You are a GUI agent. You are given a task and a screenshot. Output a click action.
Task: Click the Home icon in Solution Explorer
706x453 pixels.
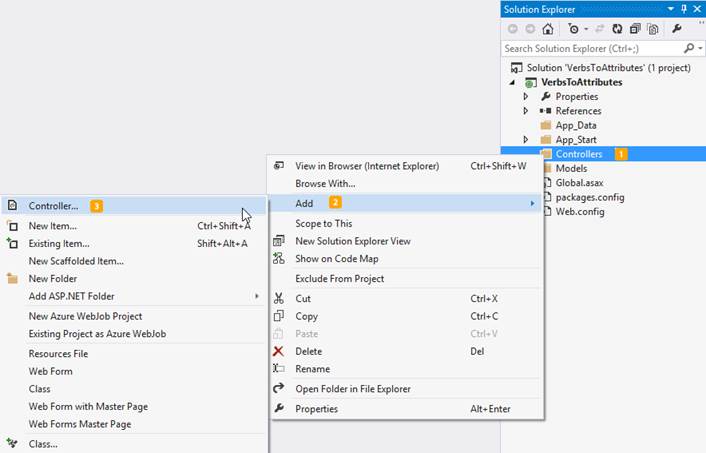(x=547, y=28)
